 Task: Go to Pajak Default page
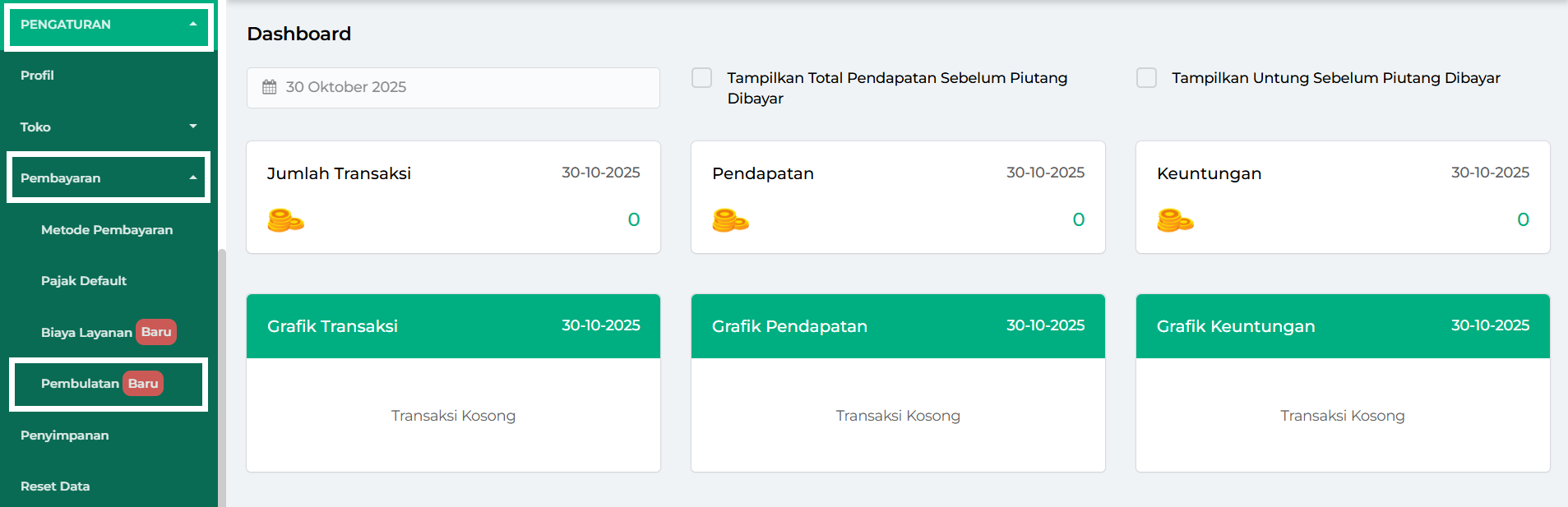tap(84, 281)
